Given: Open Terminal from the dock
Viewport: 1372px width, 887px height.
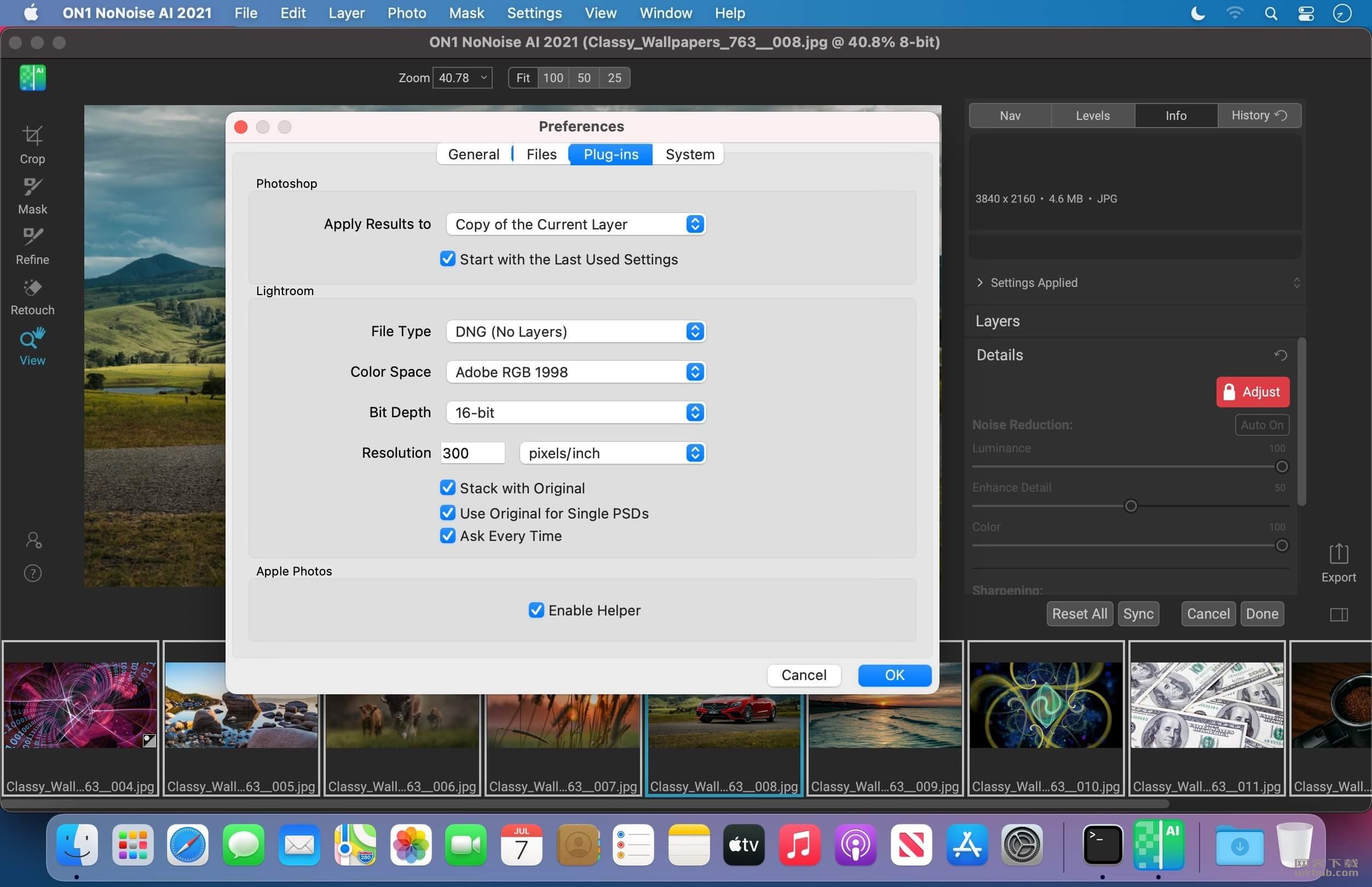Looking at the screenshot, I should click(1102, 844).
